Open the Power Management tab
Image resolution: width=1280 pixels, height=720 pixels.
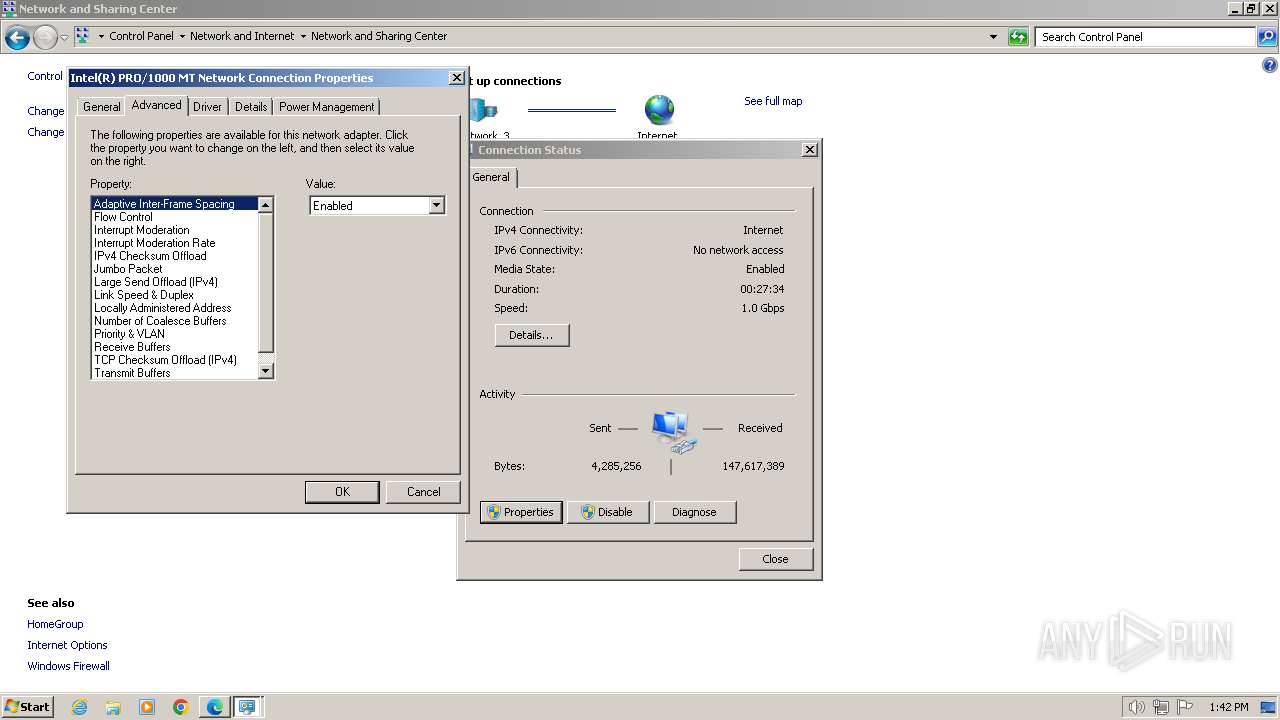(327, 107)
